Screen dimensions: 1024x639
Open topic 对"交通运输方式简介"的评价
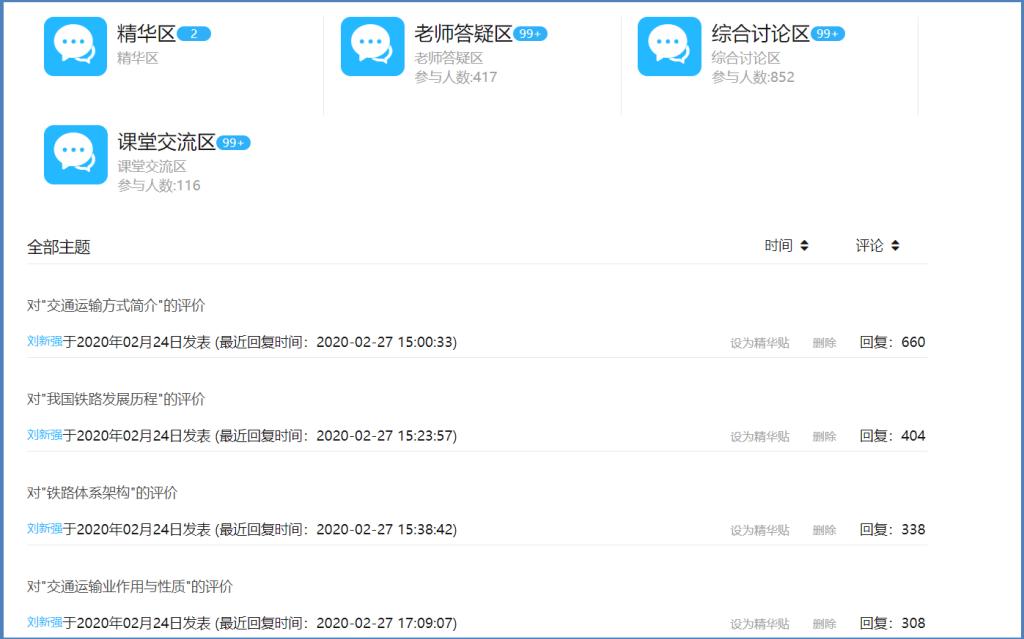pos(116,305)
